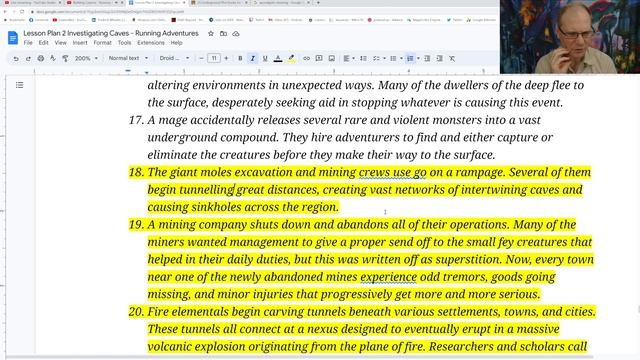Open the Insert menu
The width and height of the screenshot is (640, 360).
click(80, 43)
